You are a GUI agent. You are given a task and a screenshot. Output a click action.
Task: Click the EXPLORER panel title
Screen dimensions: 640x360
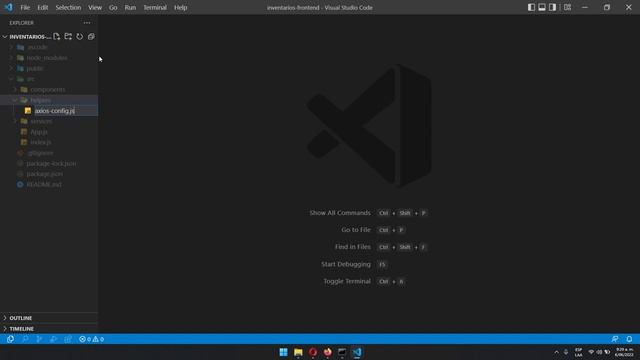(x=22, y=23)
